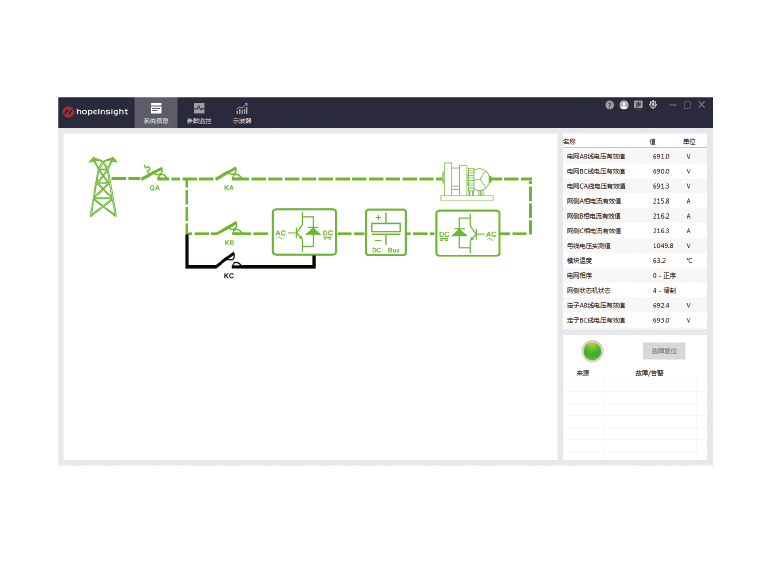Toggle the KB contactor switch
Image resolution: width=772 pixels, height=563 pixels.
tap(229, 231)
